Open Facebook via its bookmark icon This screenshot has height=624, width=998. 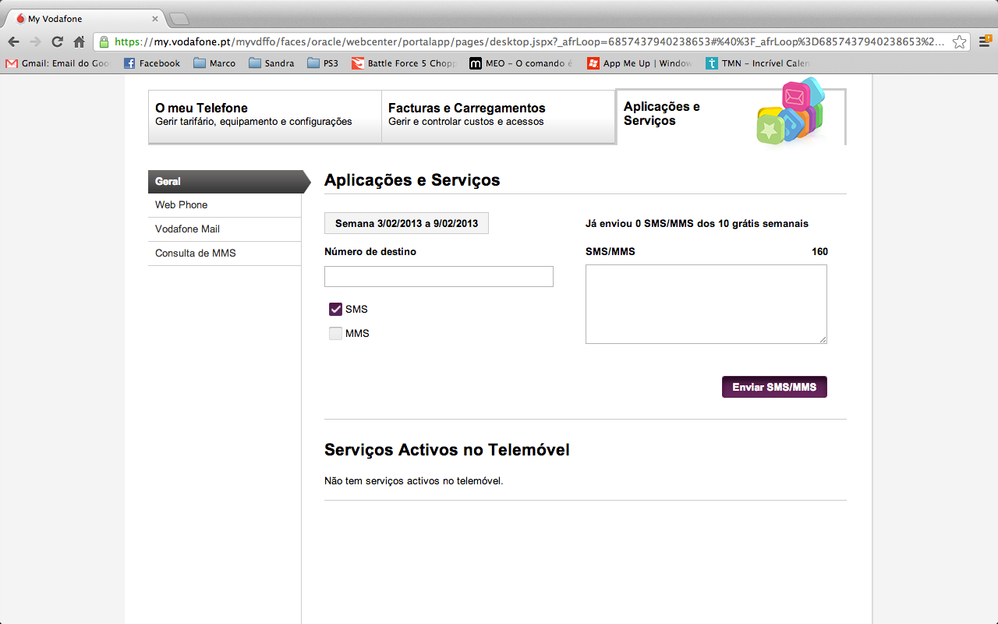[x=128, y=63]
